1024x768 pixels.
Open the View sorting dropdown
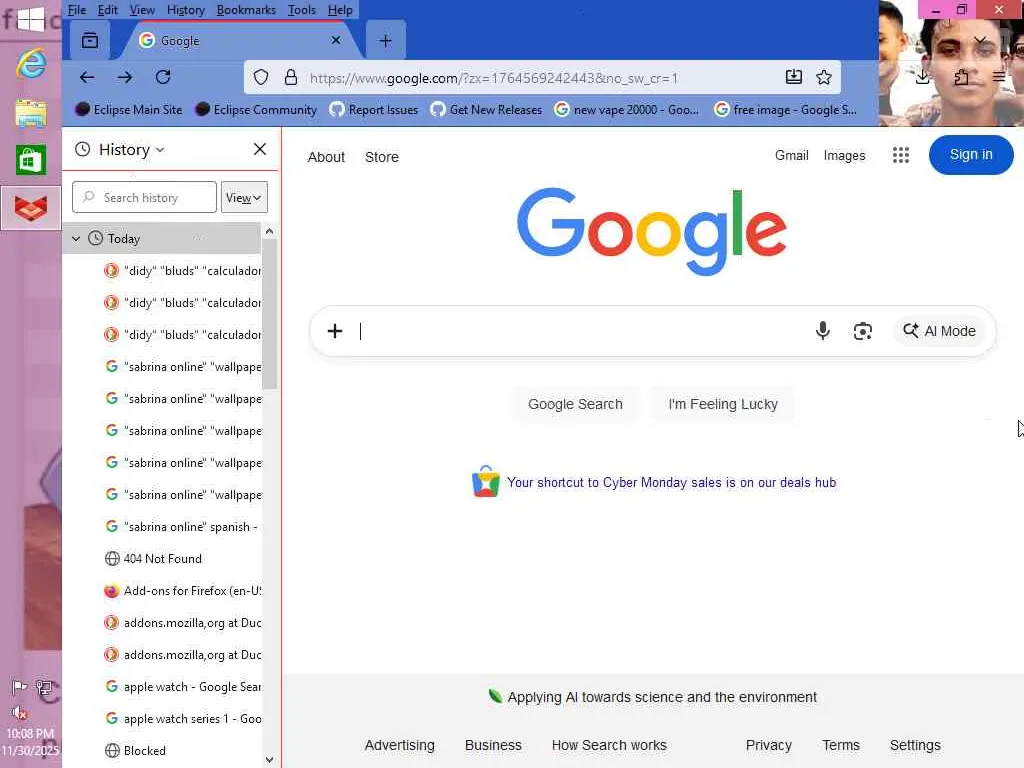pos(244,197)
